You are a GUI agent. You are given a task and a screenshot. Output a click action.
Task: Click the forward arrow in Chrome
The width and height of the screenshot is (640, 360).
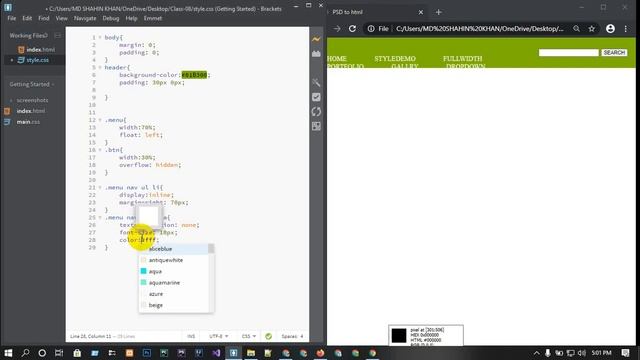click(337, 29)
